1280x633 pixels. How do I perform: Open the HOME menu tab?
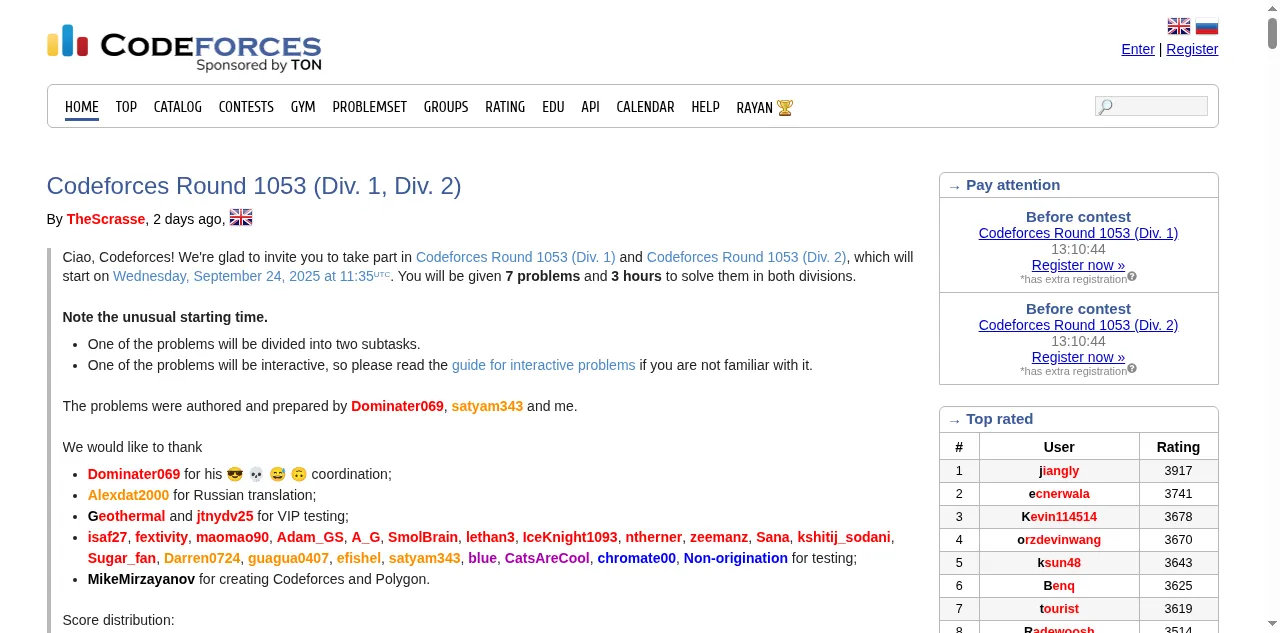pos(82,107)
